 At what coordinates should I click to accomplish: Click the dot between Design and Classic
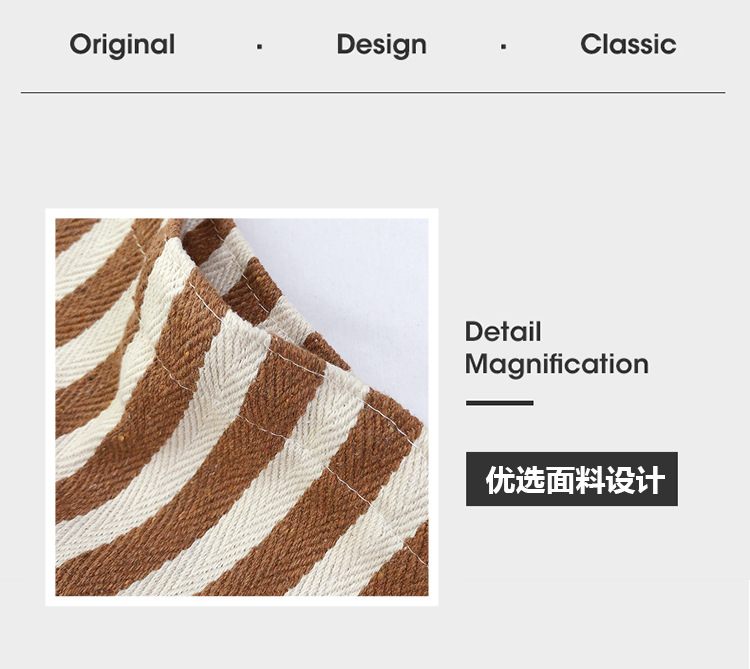pyautogui.click(x=503, y=47)
